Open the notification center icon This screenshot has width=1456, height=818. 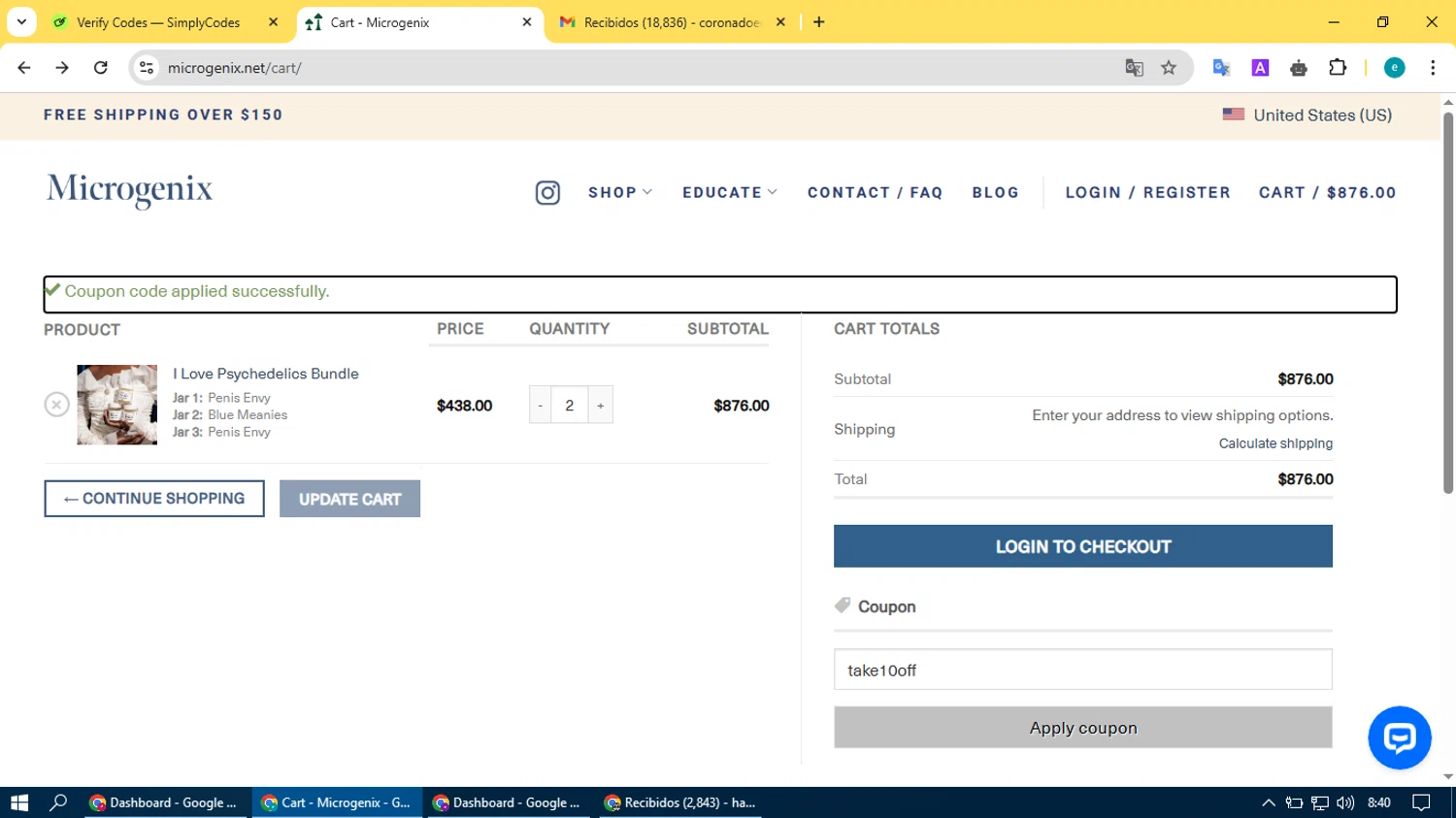pyautogui.click(x=1421, y=802)
